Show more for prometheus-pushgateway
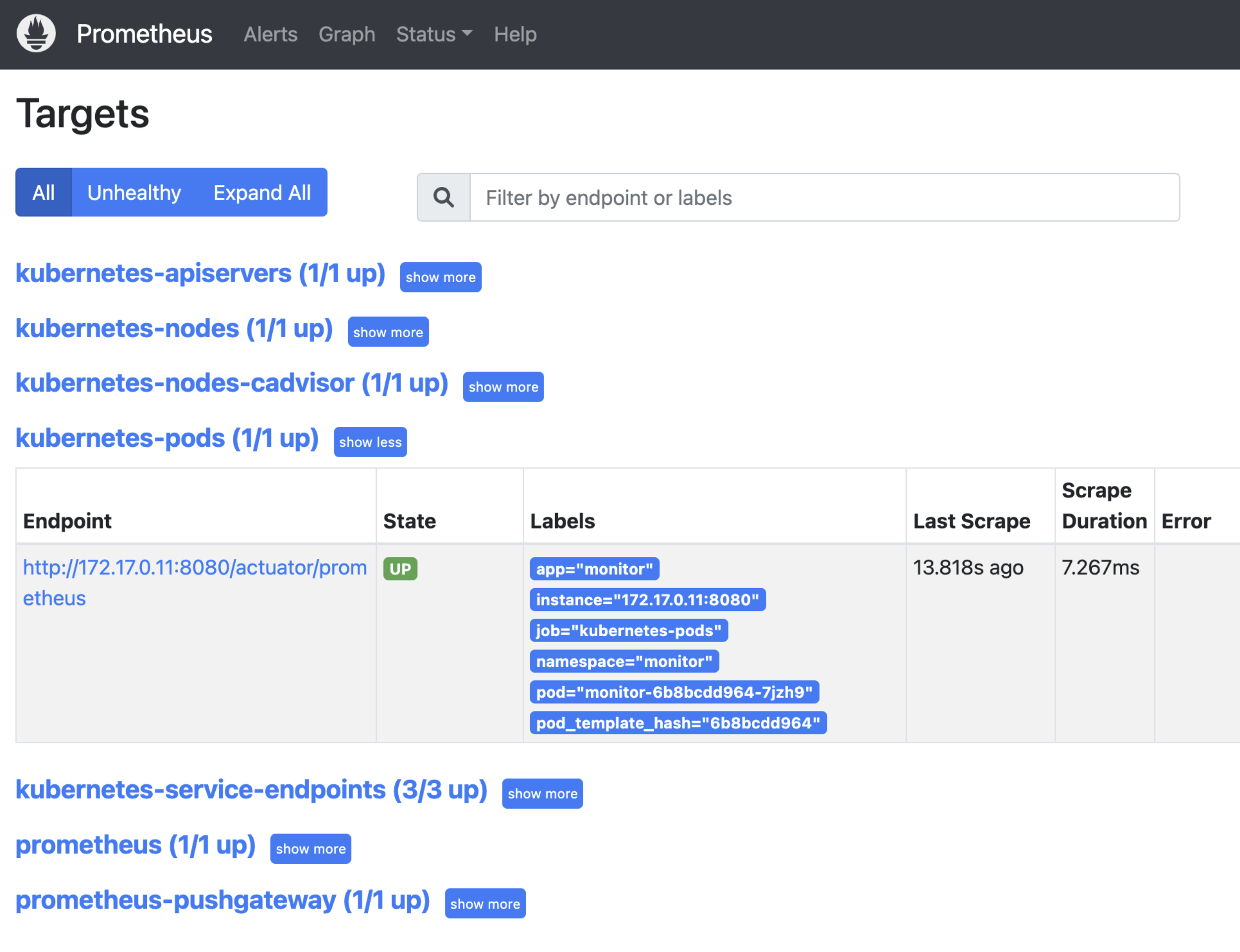The height and width of the screenshot is (952, 1240). 485,904
